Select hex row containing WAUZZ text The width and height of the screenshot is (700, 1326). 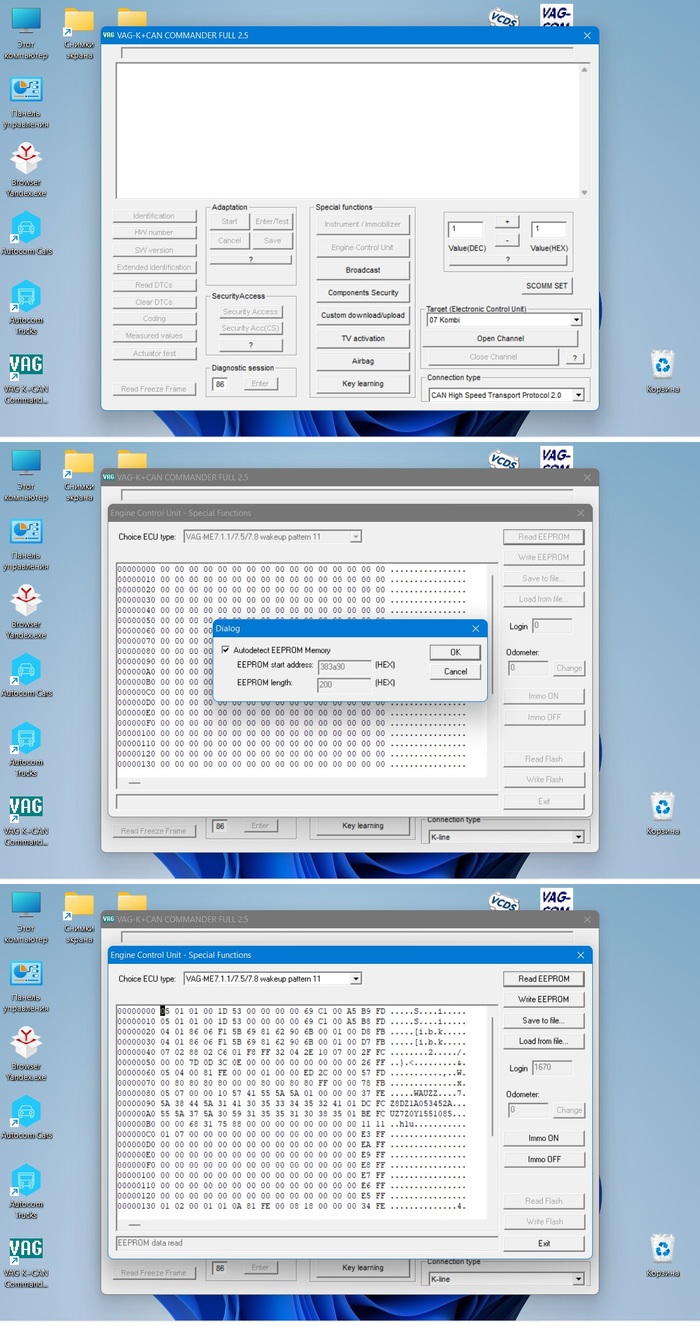[x=292, y=1095]
